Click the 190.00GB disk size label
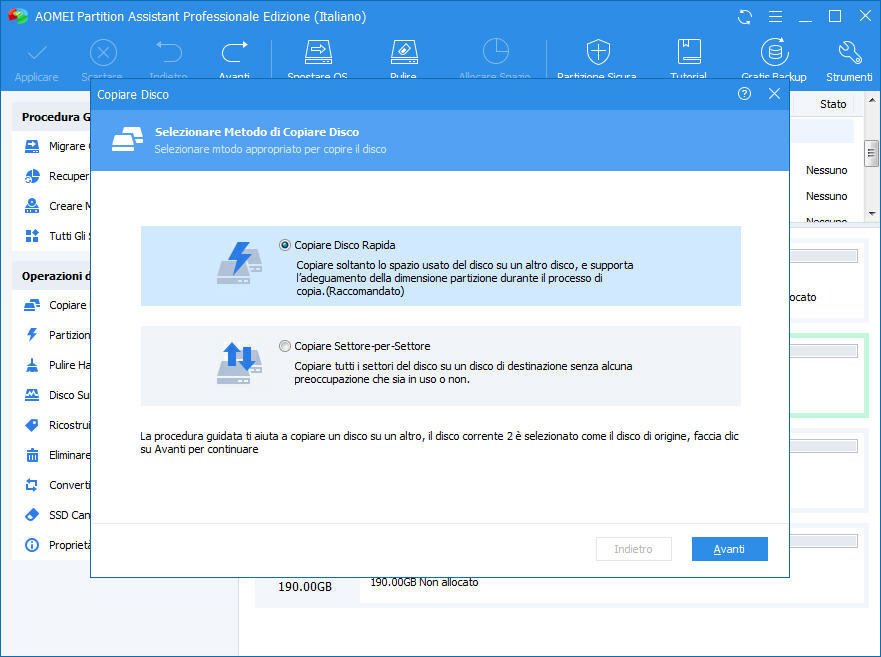The width and height of the screenshot is (881, 657). (305, 587)
